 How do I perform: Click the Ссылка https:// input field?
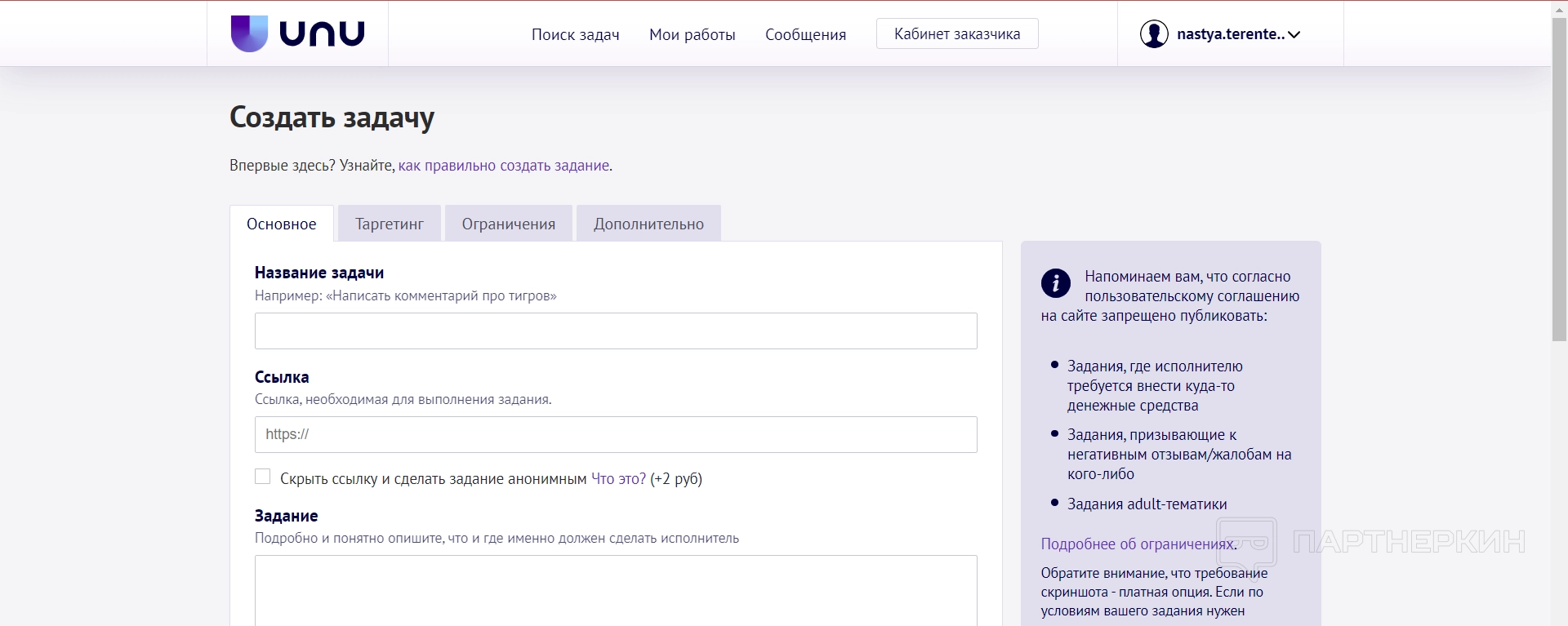point(616,435)
